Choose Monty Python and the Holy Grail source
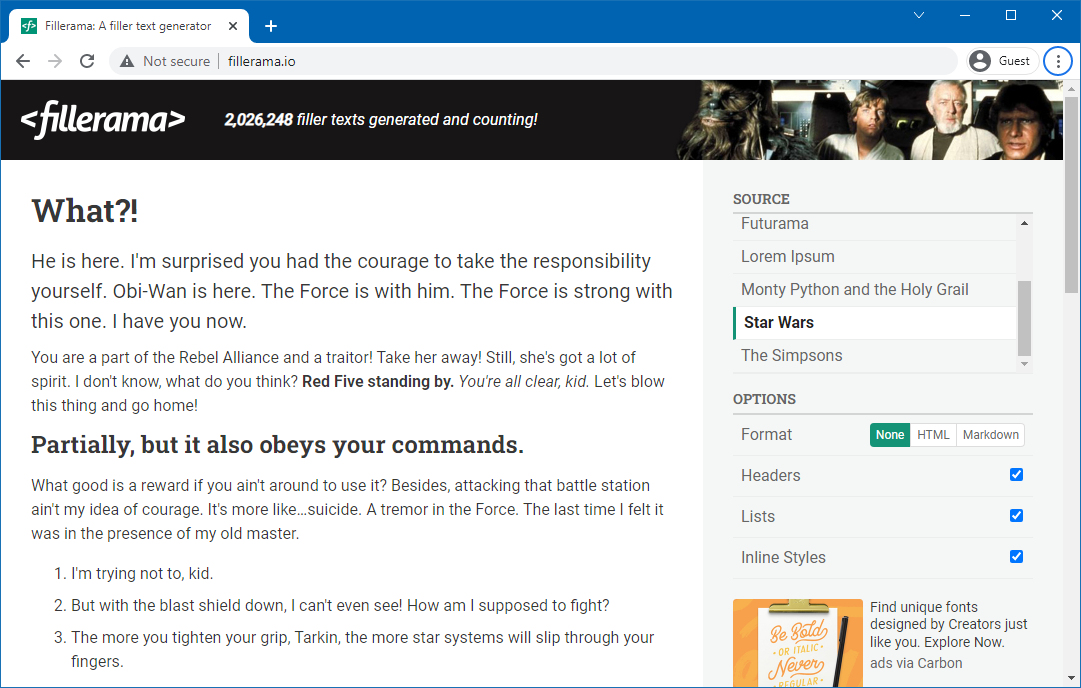Image resolution: width=1081 pixels, height=688 pixels. (x=874, y=290)
